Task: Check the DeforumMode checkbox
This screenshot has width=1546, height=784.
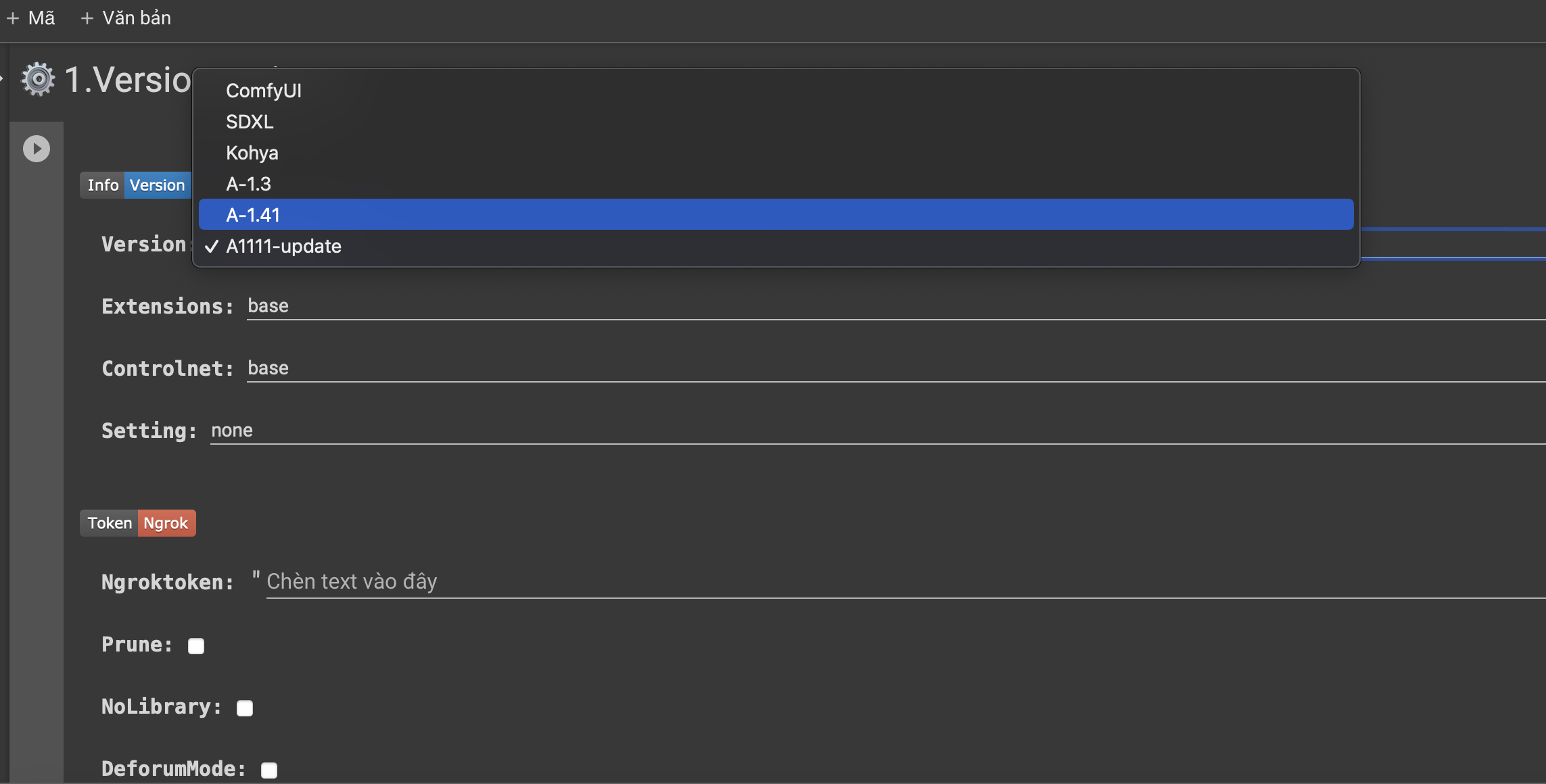Action: coord(269,770)
